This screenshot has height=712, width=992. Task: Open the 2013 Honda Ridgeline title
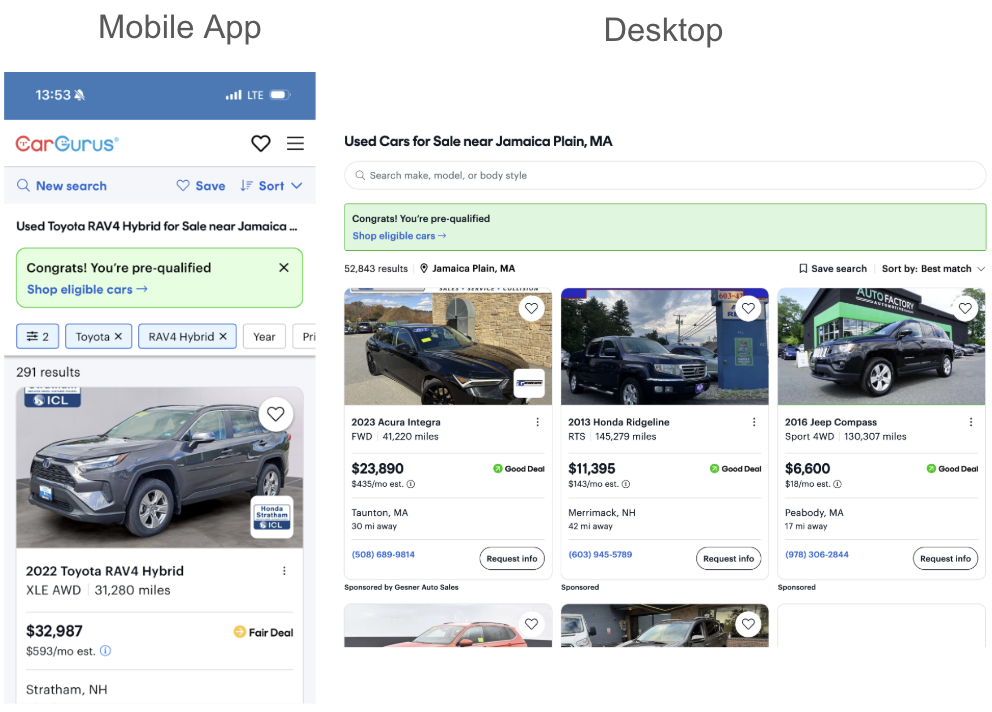pos(619,422)
